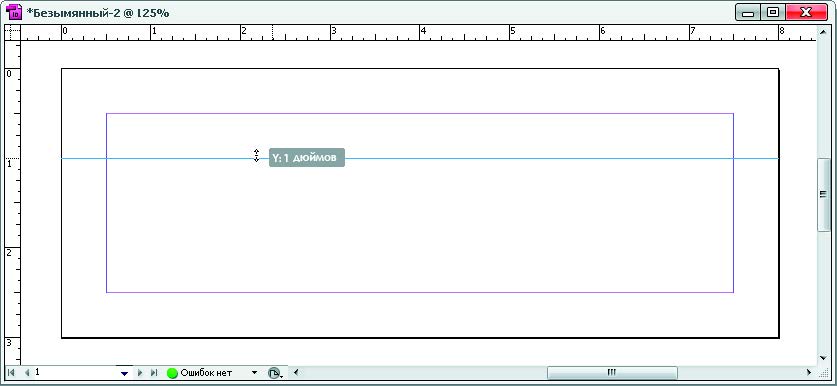Go to the next page
Viewport: 837px width, 386px height.
(140, 373)
